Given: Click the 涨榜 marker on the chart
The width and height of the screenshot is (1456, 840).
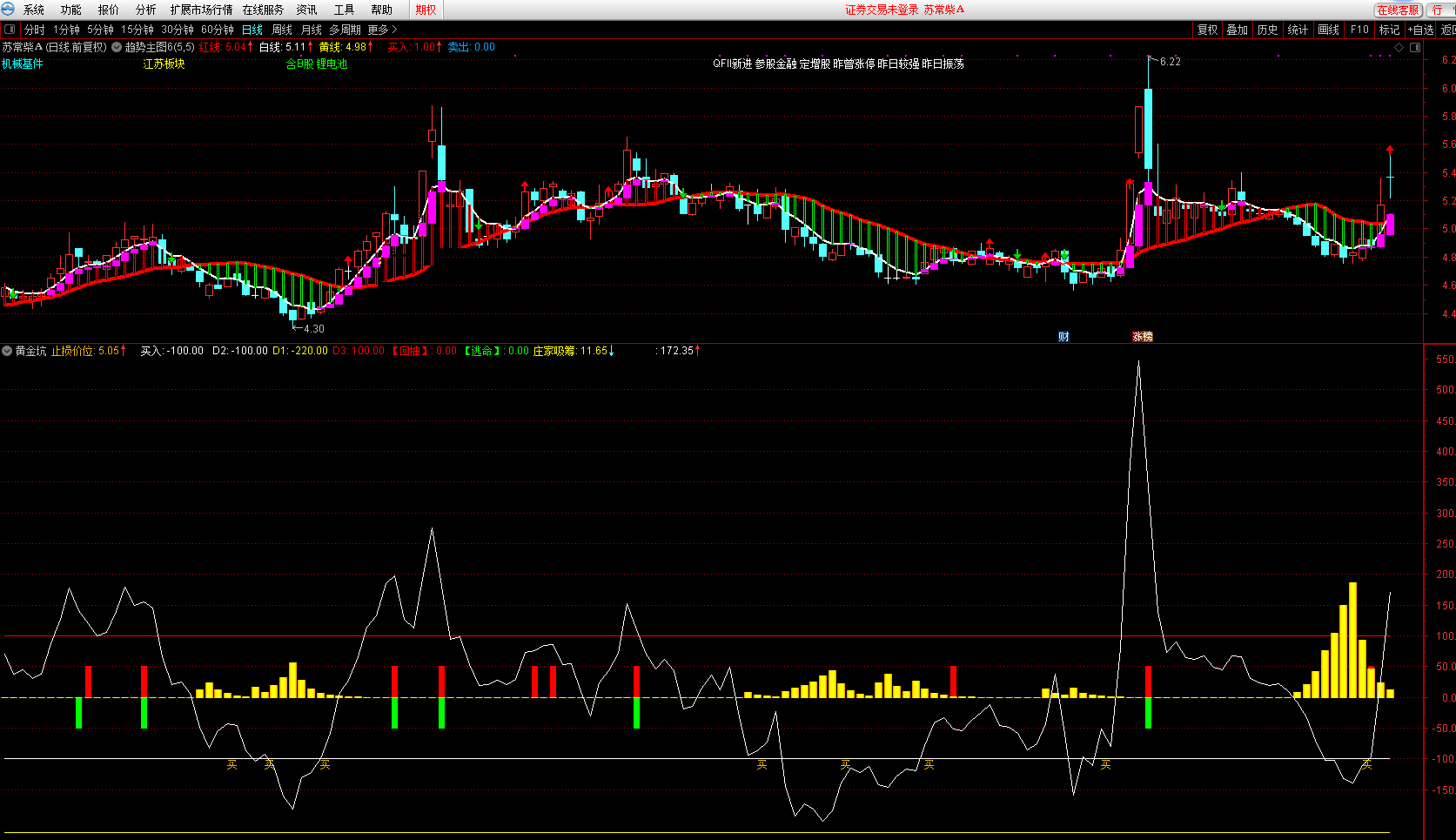Looking at the screenshot, I should pos(1142,336).
